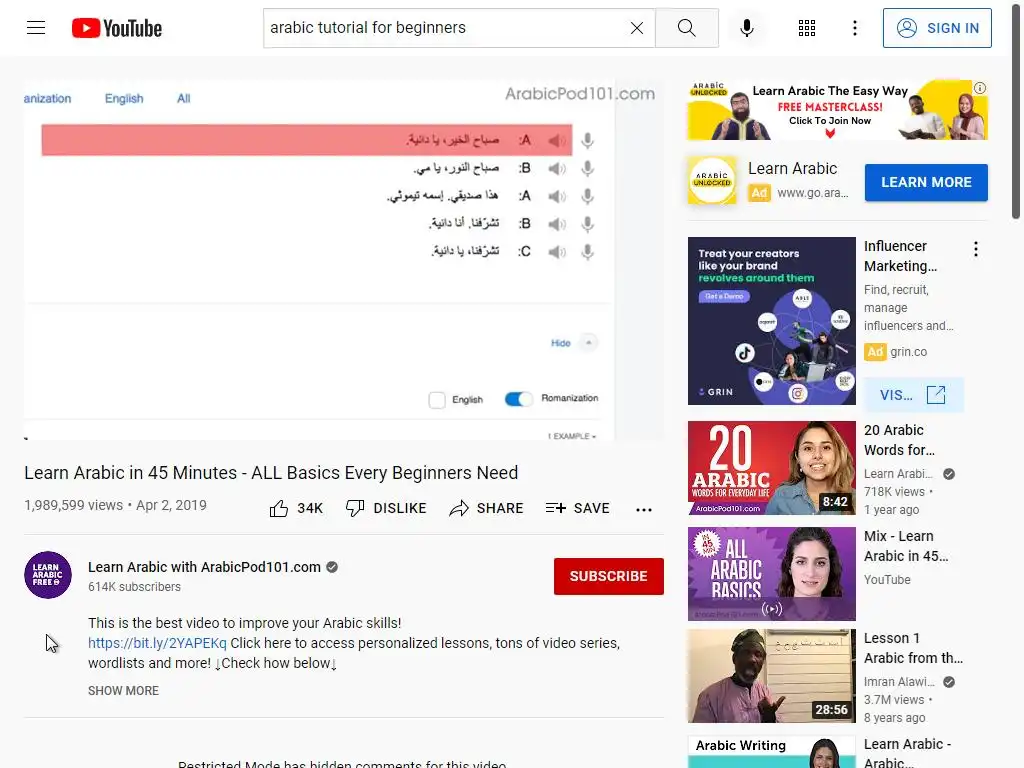The height and width of the screenshot is (768, 1024).
Task: Go to YouTube home via logo
Action: 117,28
